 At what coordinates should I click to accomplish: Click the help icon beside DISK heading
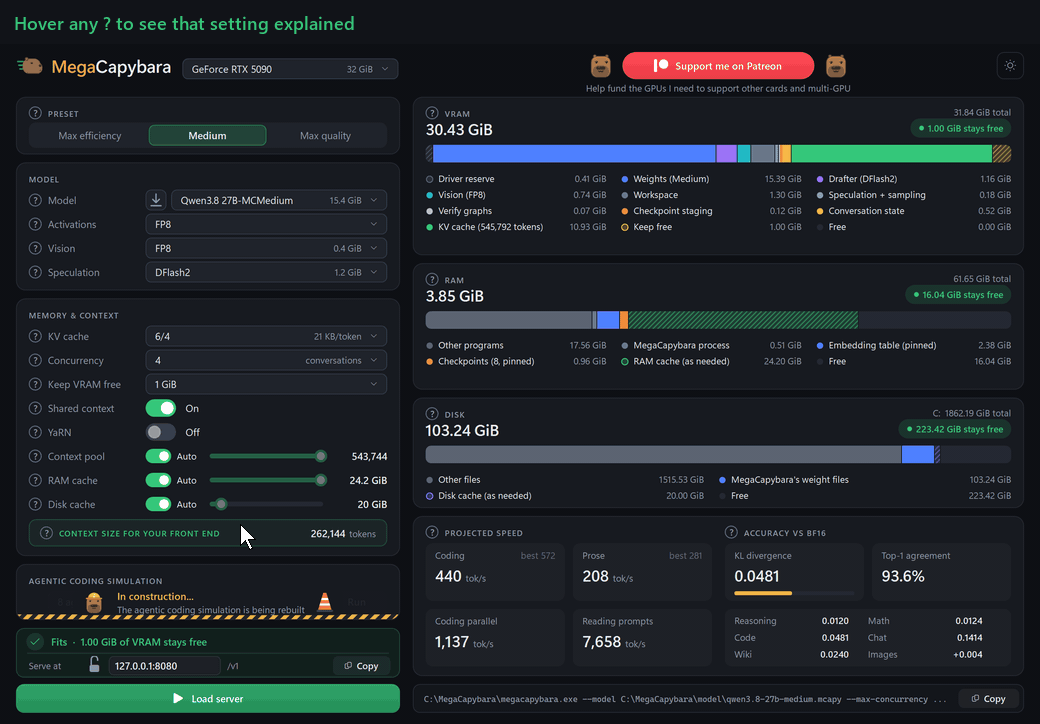pos(432,414)
